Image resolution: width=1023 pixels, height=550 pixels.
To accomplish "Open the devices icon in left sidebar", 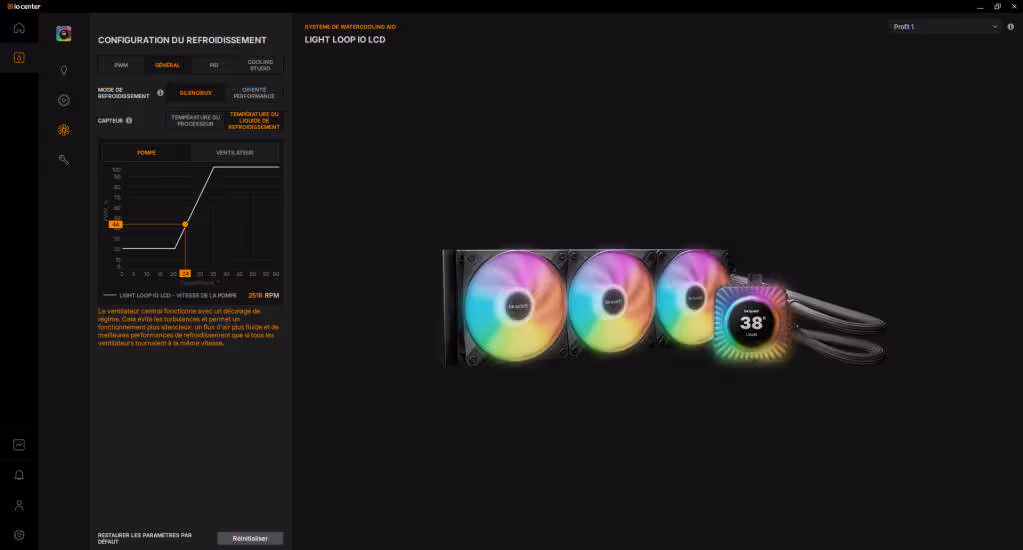I will [x=19, y=57].
